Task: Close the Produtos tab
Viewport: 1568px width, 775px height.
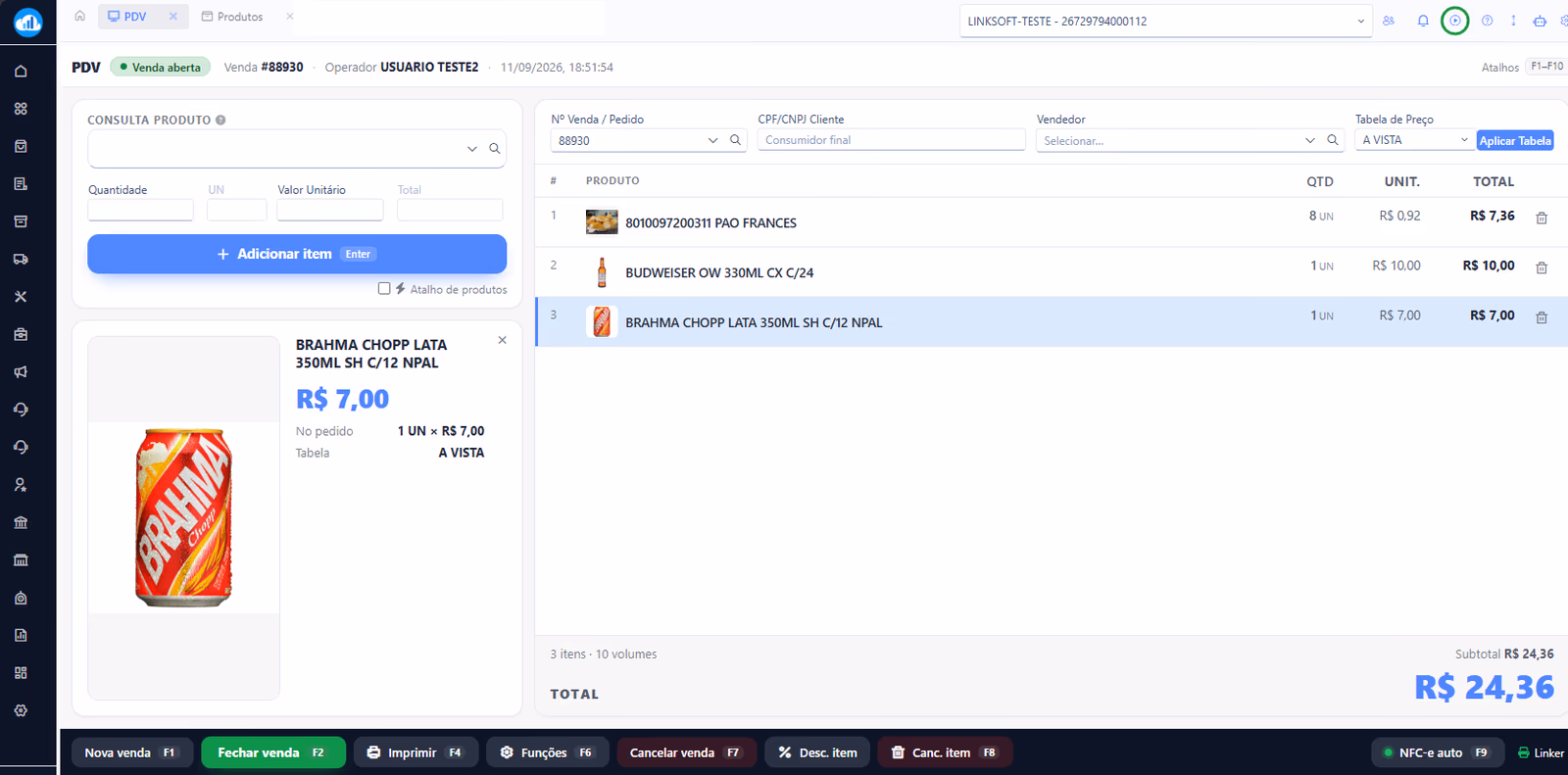Action: pos(290,16)
